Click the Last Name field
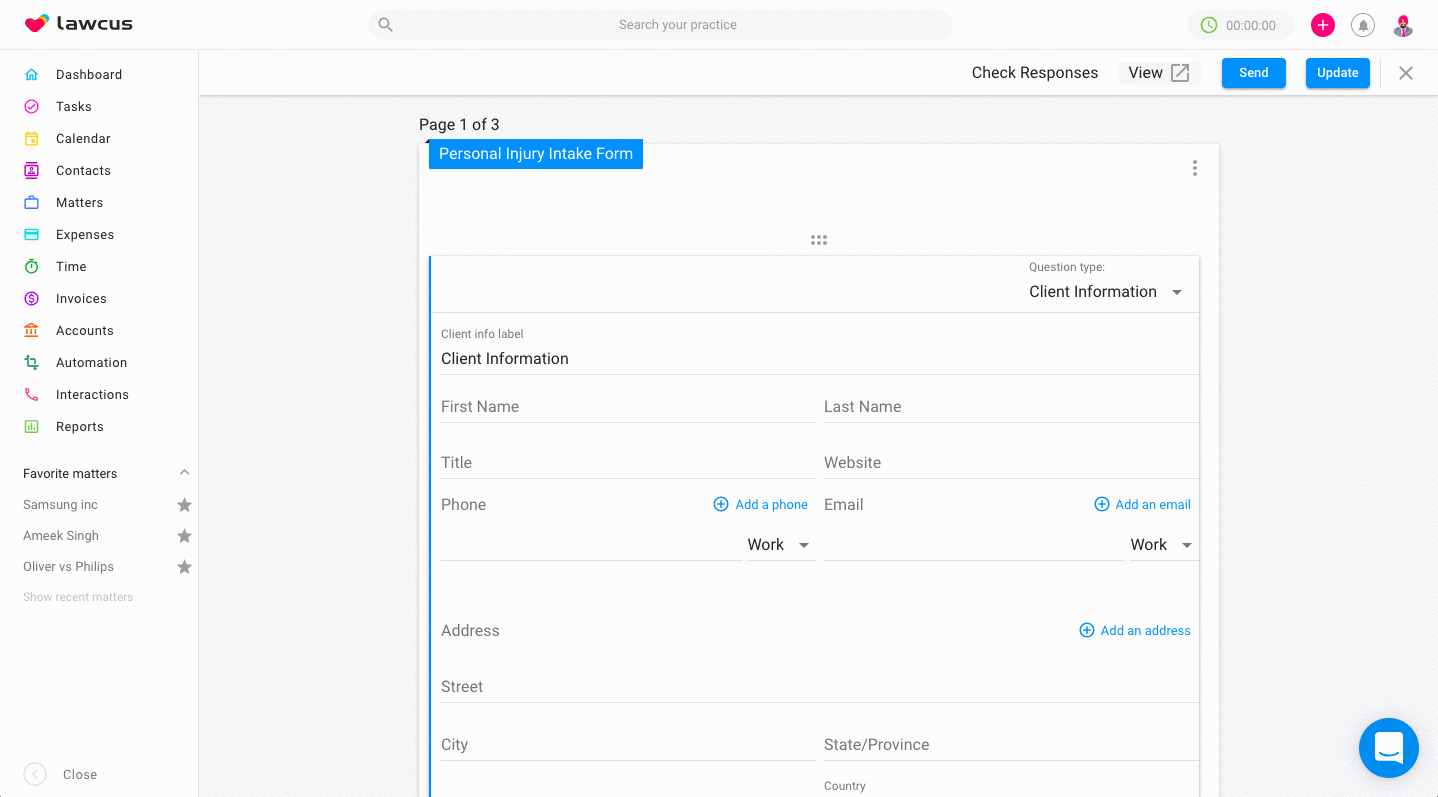Viewport: 1438px width, 797px height. [1011, 407]
